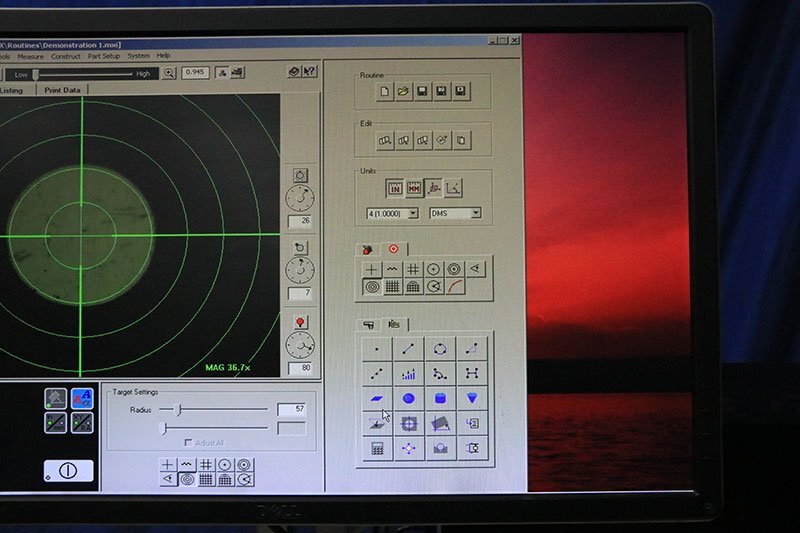
Task: Select the H-shaped width measure tool
Action: pyautogui.click(x=472, y=374)
